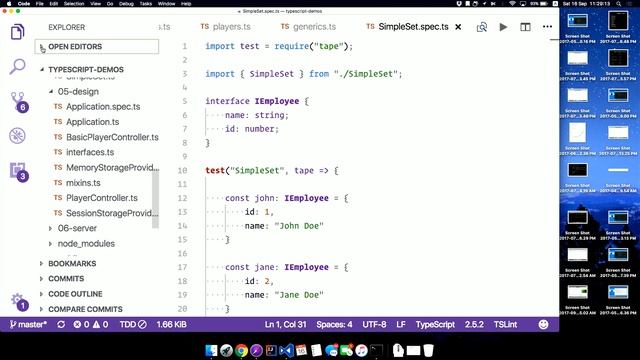Click the run play icon in the editor toolbar
The width and height of the screenshot is (640, 360).
click(503, 27)
